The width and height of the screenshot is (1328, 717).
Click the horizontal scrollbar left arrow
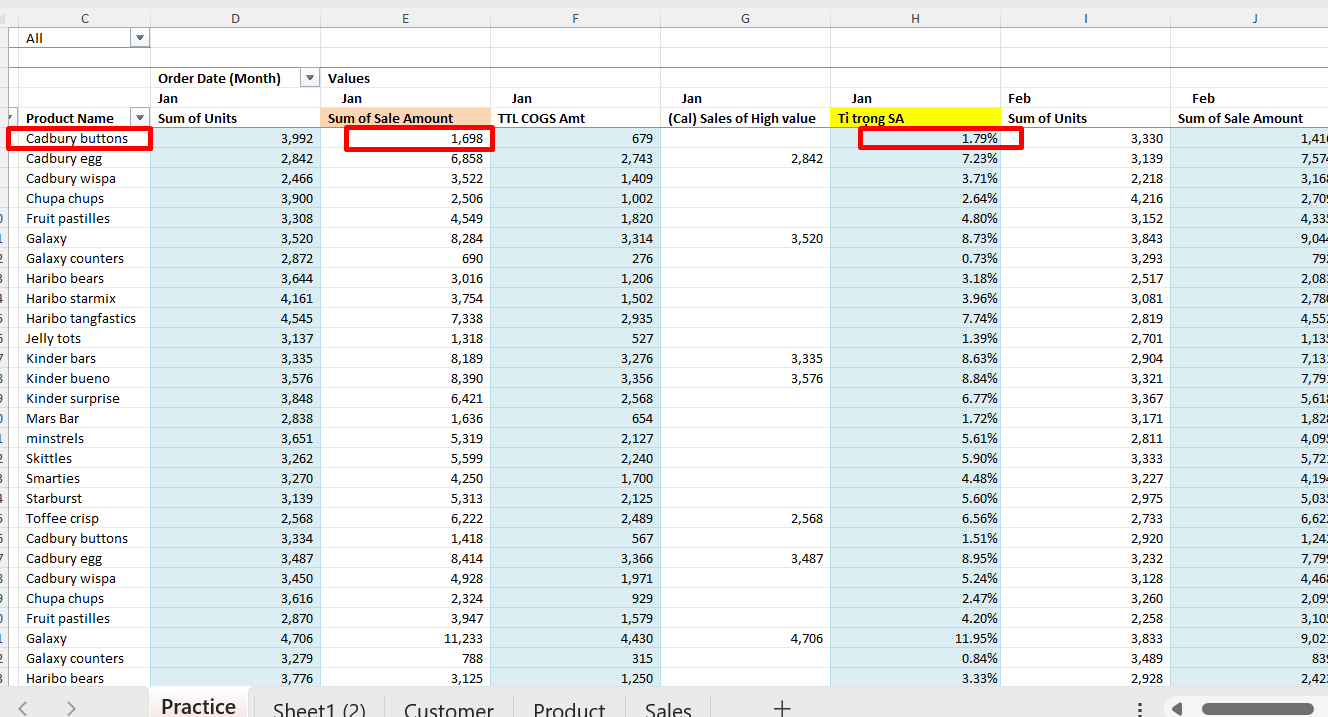[x=1177, y=709]
